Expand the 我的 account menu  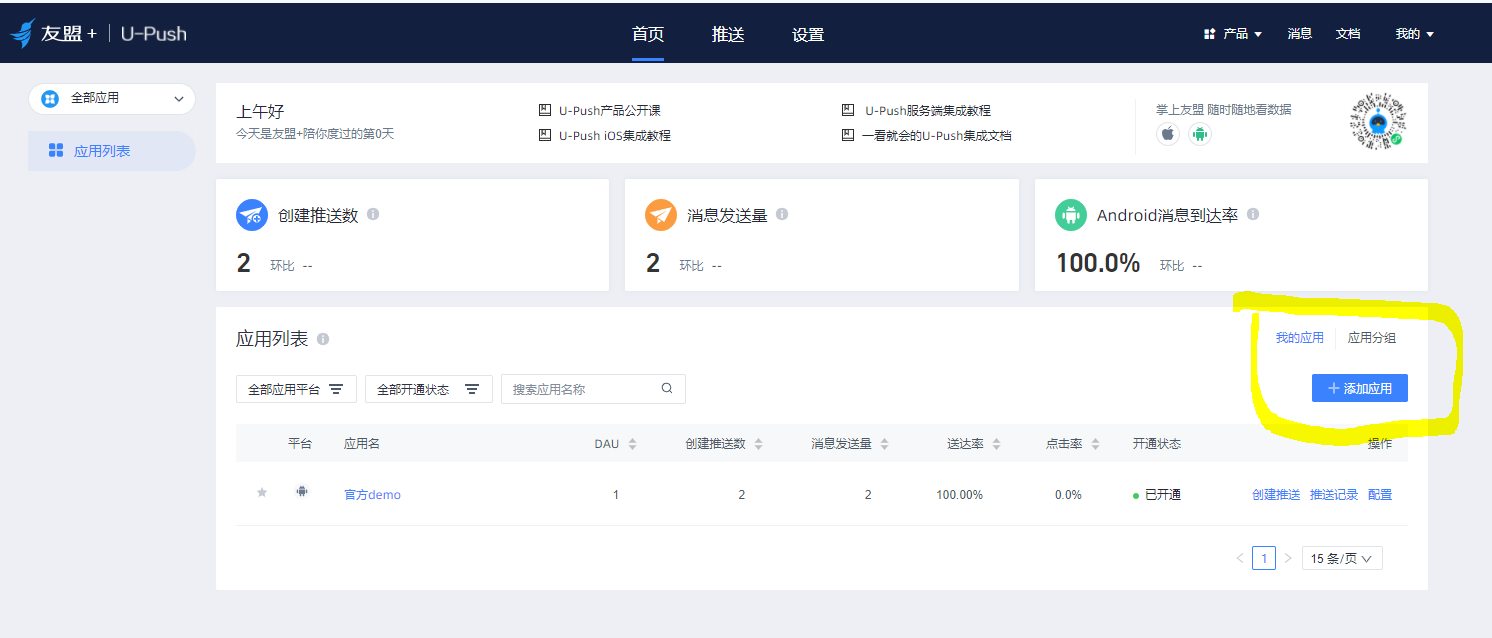coord(1415,34)
